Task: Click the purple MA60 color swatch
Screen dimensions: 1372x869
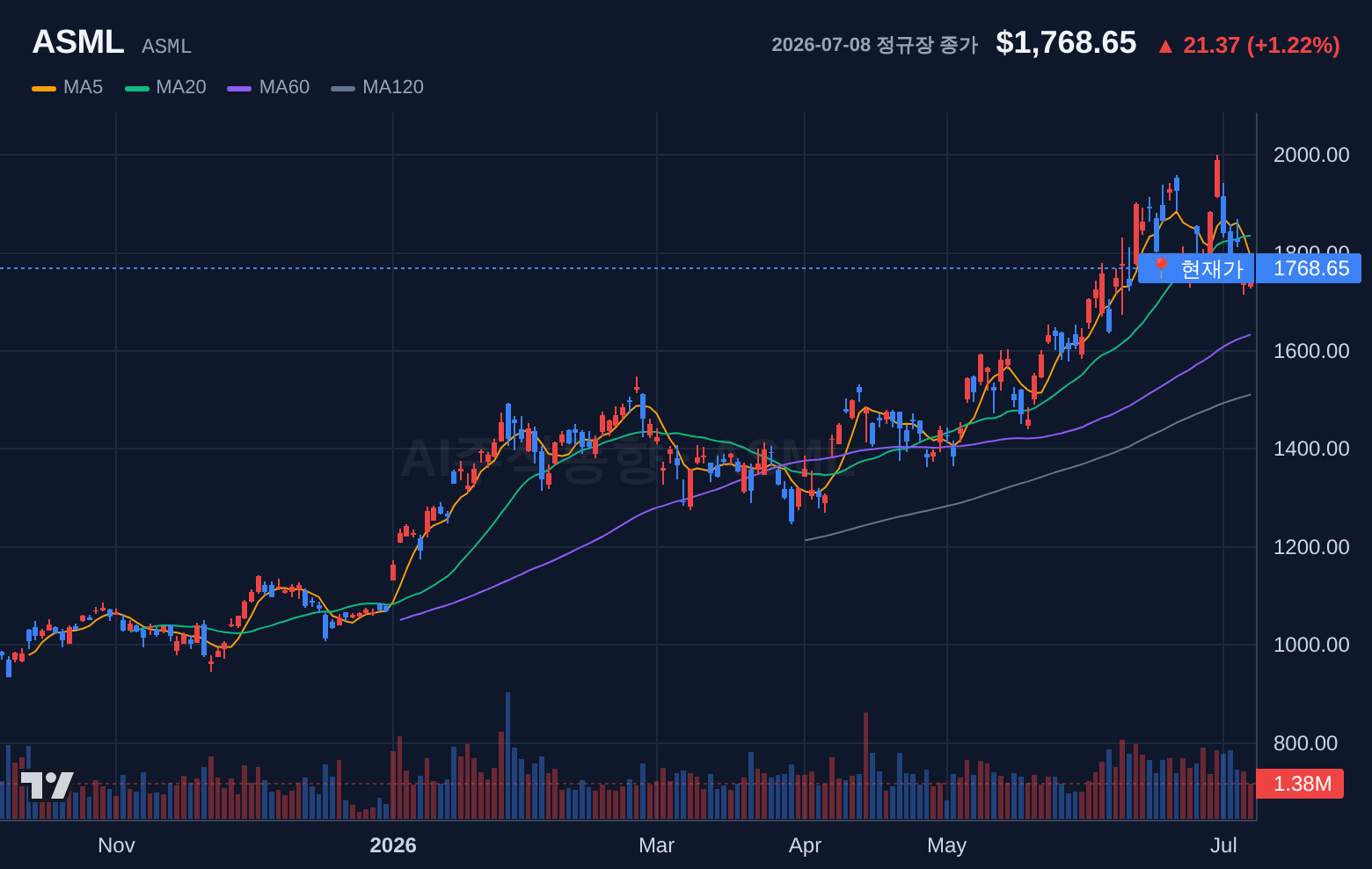Action: 239,88
